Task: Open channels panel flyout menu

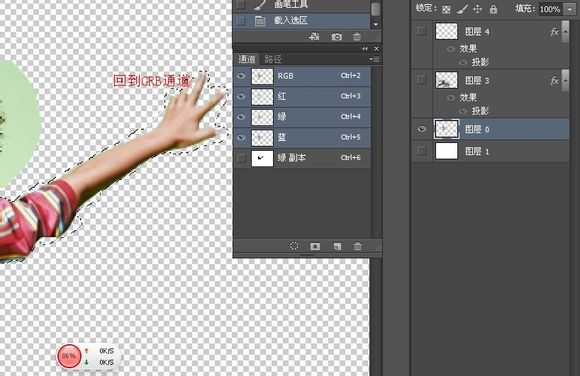Action: click(374, 59)
